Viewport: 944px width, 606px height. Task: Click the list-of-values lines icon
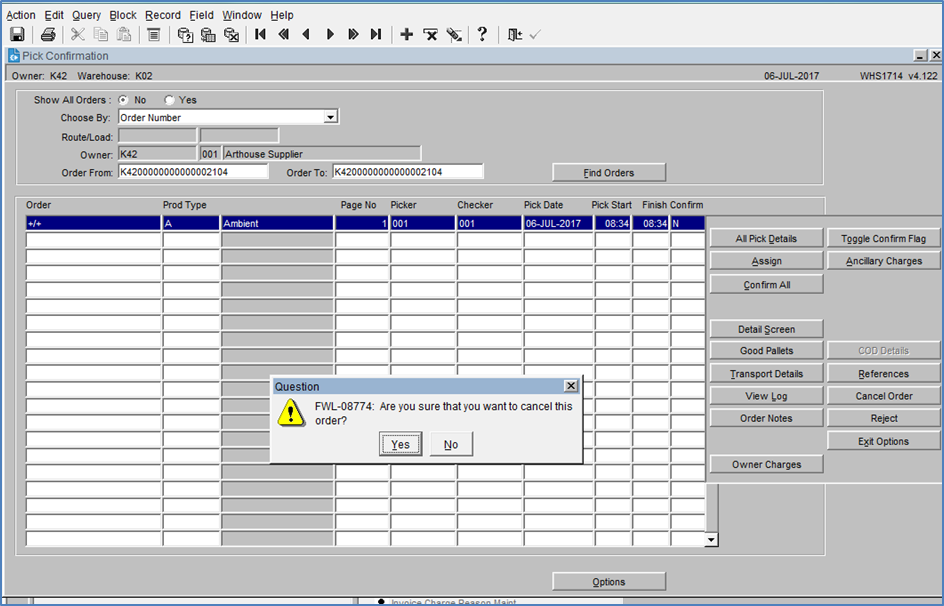pos(154,34)
